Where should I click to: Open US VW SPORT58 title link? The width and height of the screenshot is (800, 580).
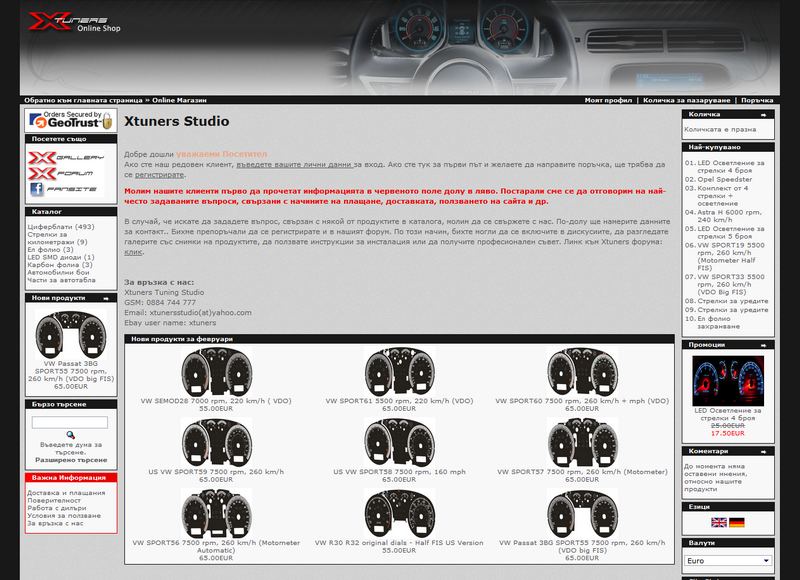(399, 472)
